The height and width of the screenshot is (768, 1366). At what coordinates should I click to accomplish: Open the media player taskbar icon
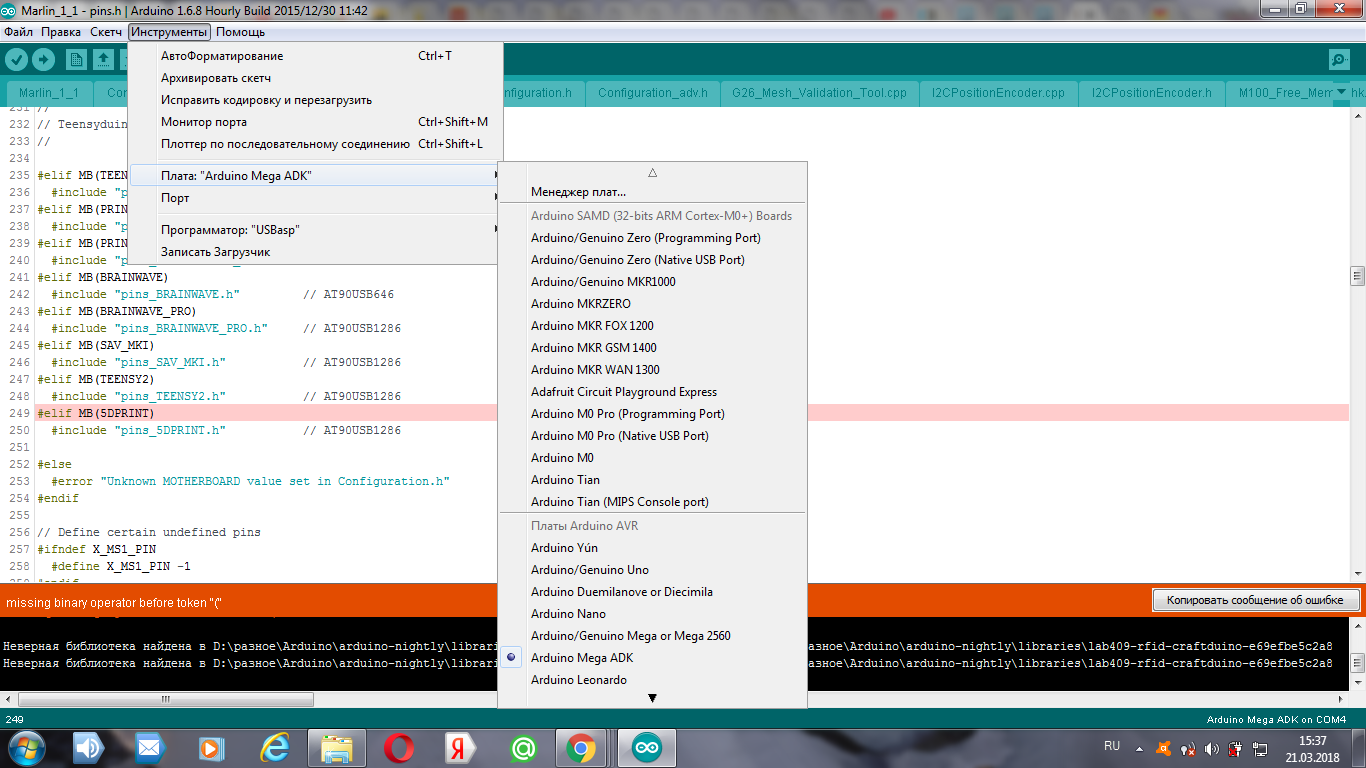211,748
